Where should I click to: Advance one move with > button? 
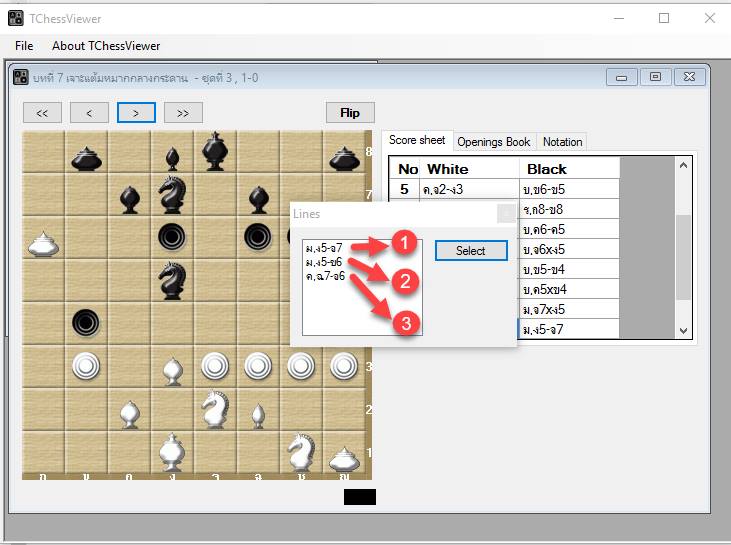136,113
